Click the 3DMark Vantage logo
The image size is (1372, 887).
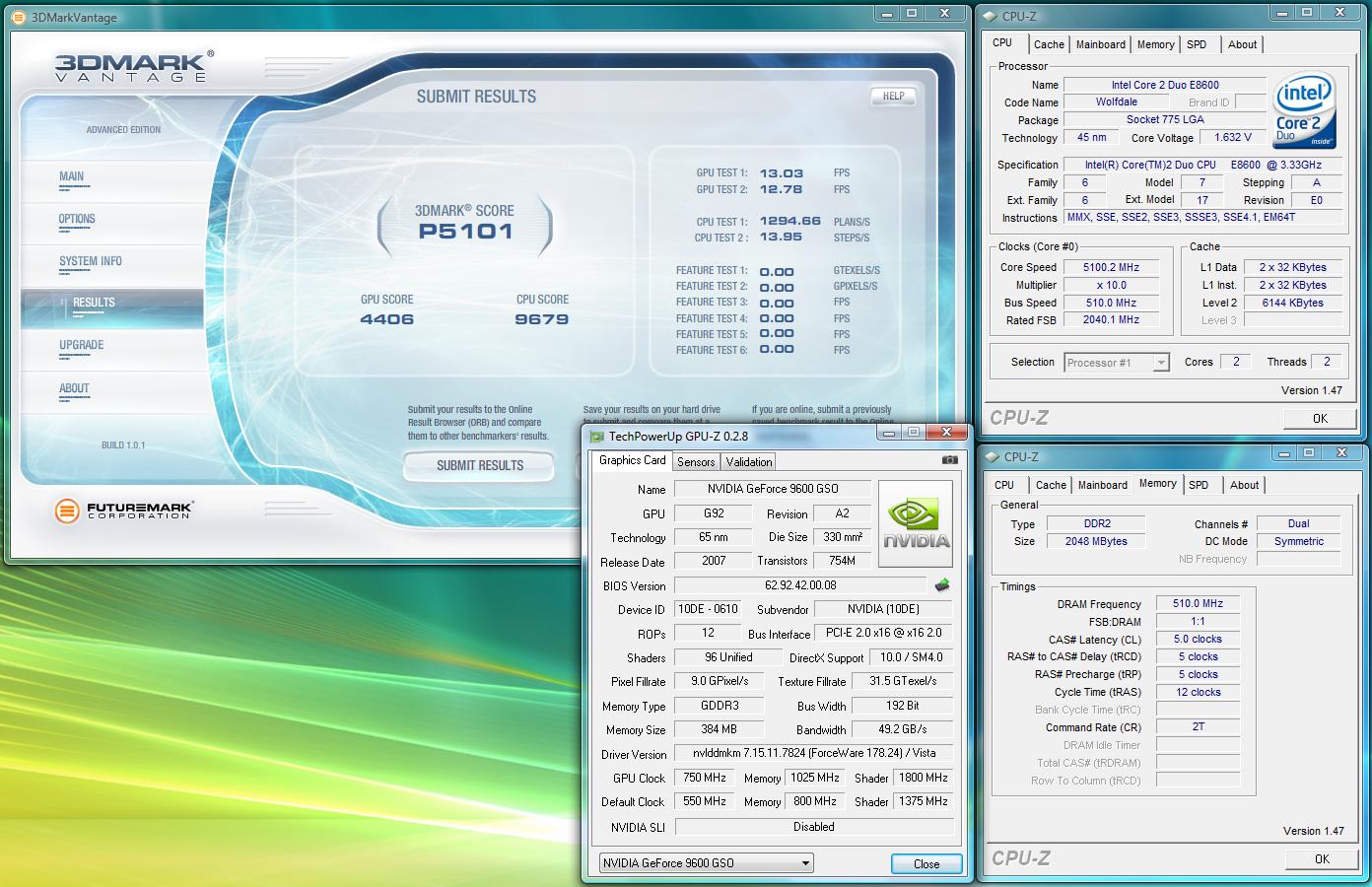click(133, 67)
